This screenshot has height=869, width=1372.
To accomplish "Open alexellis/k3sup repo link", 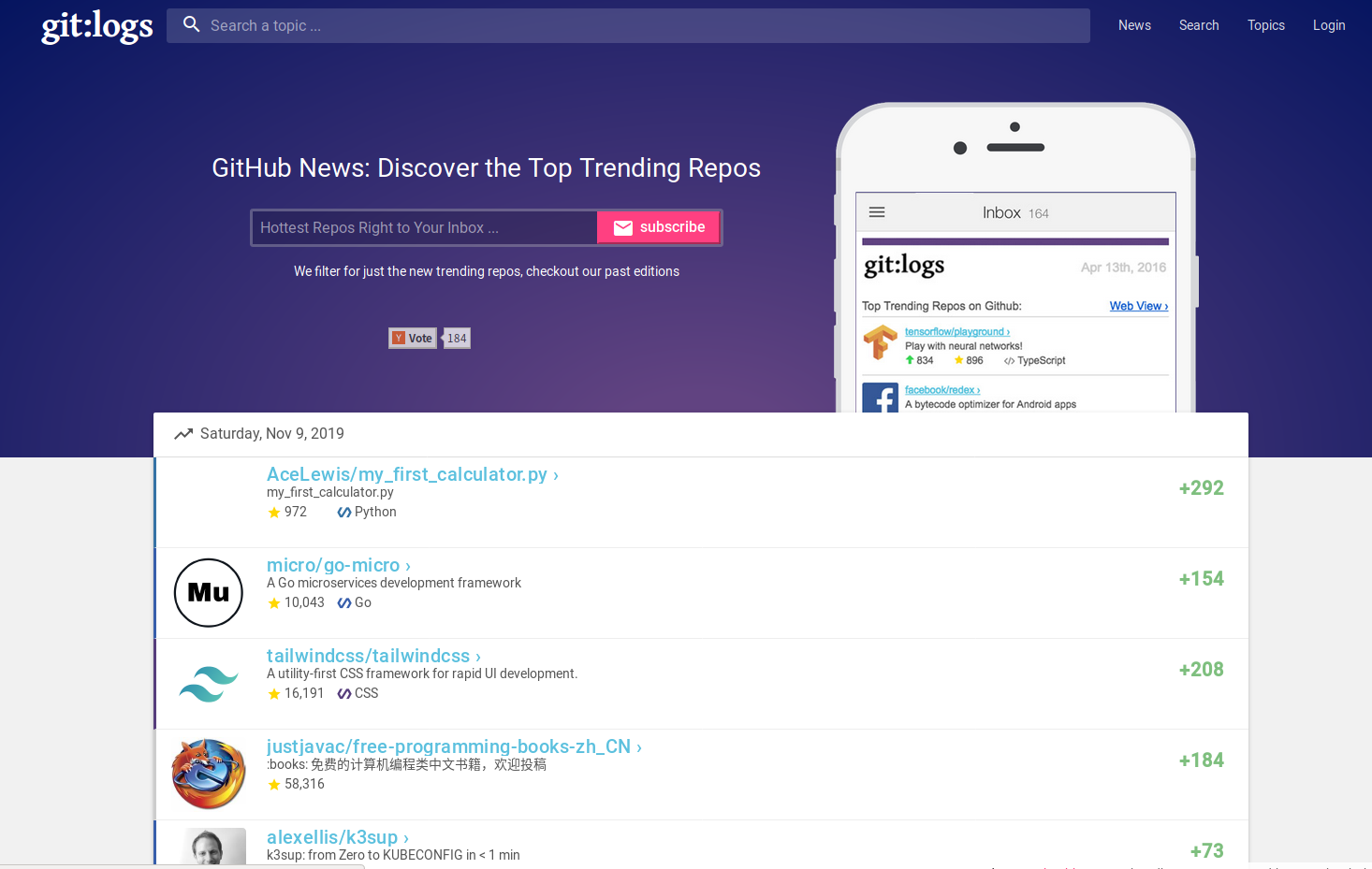I will click(338, 837).
